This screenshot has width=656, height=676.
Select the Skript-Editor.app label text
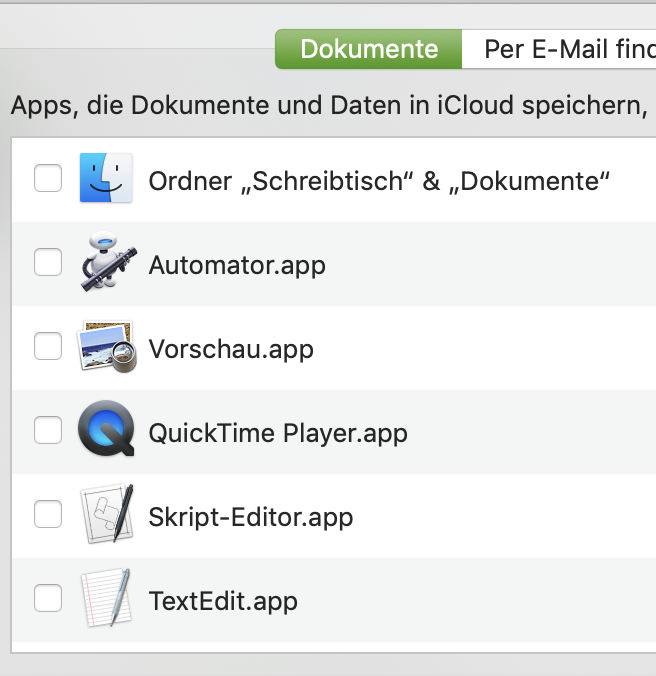point(251,517)
